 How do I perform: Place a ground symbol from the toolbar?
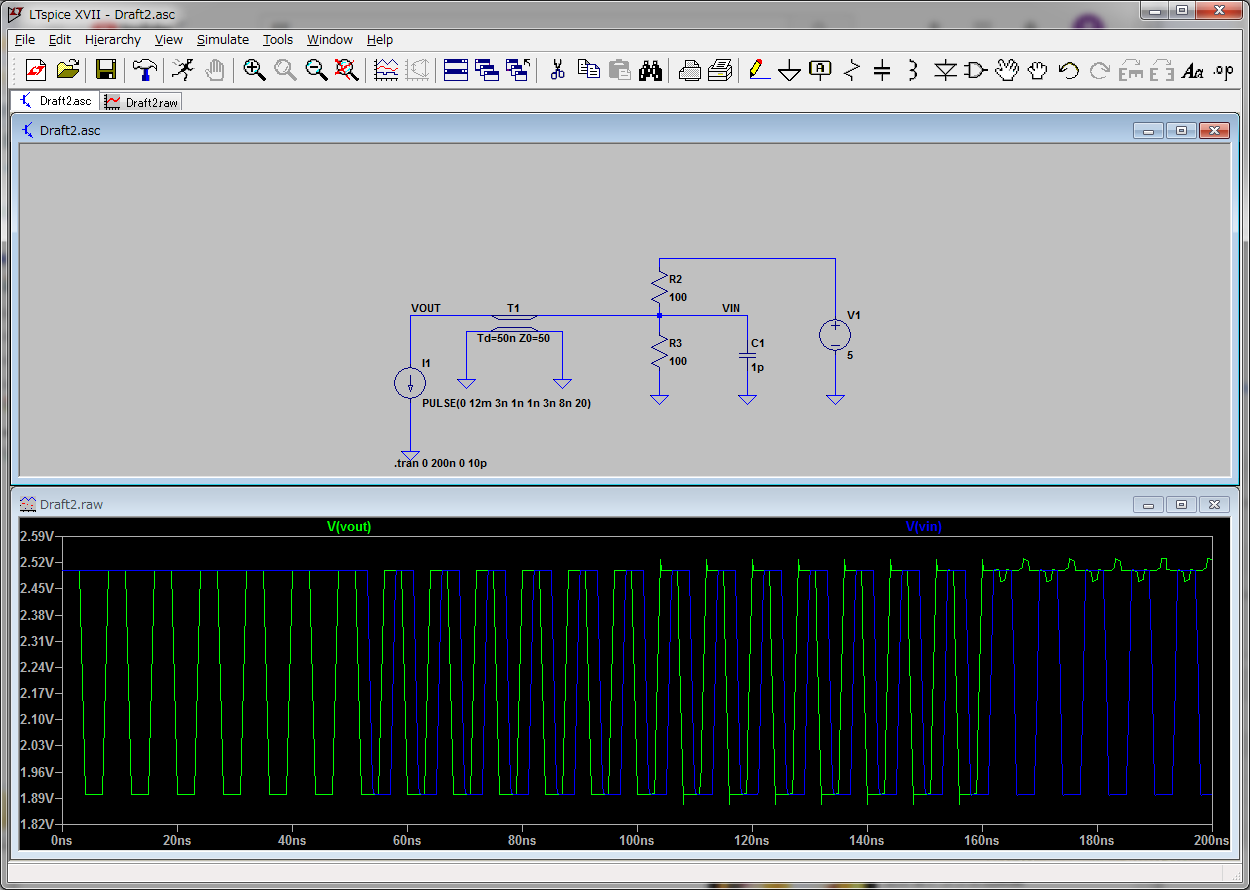[x=790, y=70]
